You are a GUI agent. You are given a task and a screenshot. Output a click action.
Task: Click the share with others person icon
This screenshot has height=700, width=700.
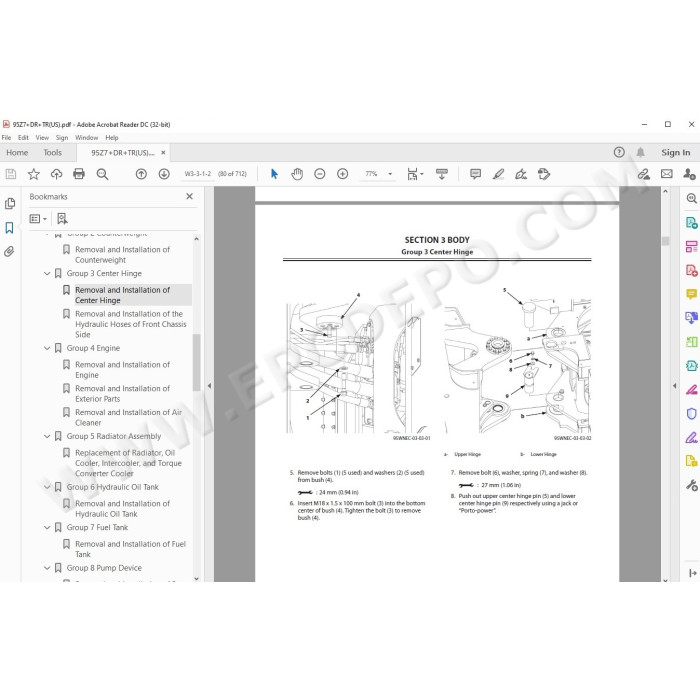coord(689,174)
